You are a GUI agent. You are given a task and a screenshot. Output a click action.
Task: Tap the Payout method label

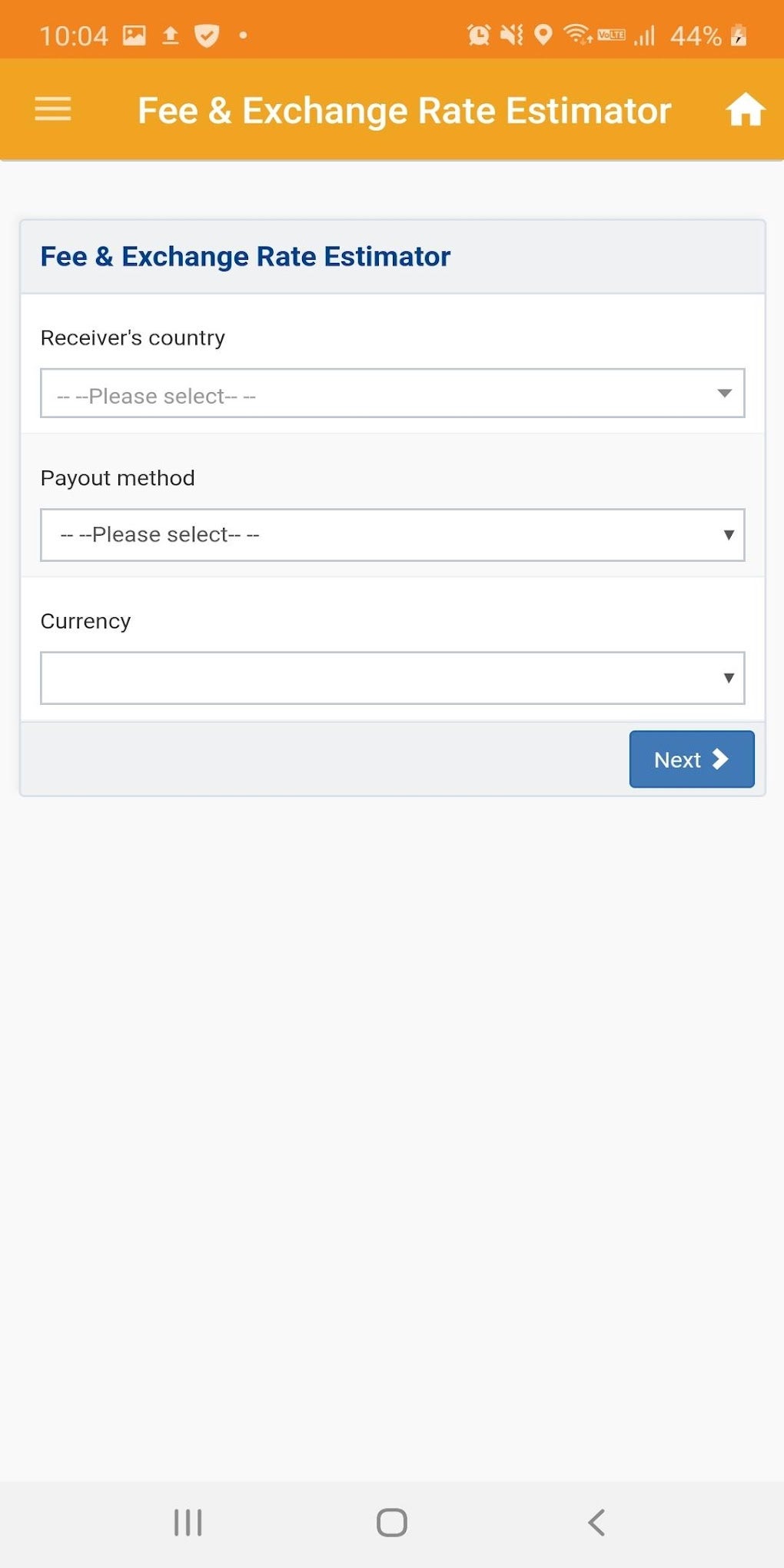[118, 478]
